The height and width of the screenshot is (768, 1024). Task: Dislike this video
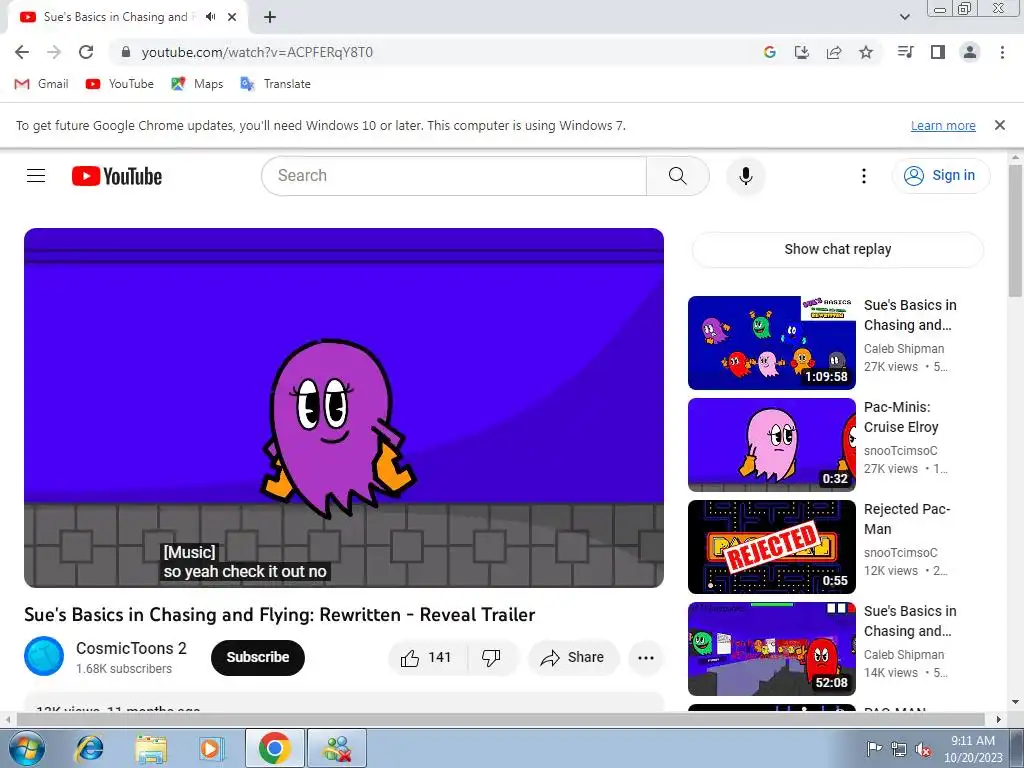[x=492, y=658]
